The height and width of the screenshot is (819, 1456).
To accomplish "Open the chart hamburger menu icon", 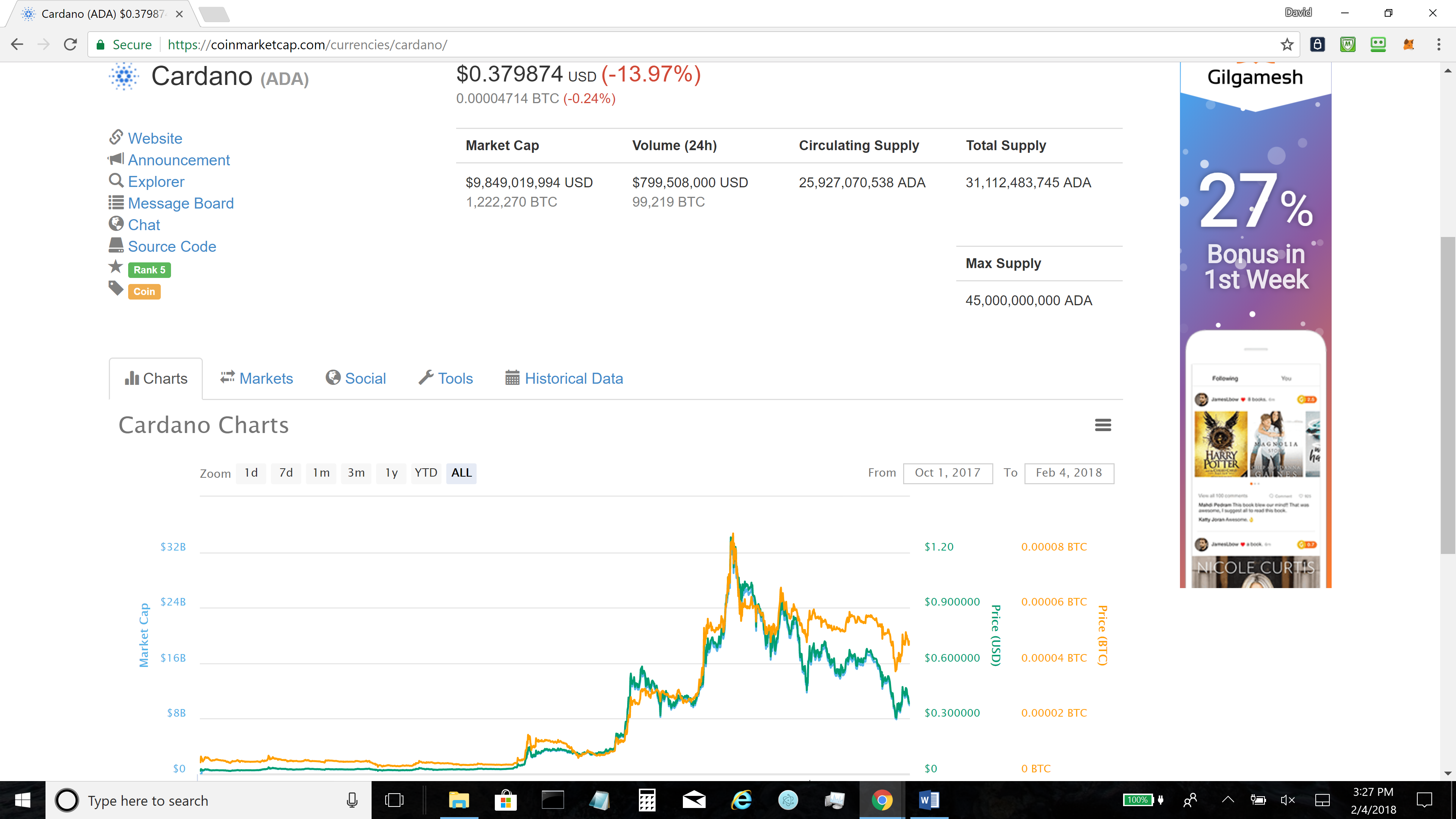I will [x=1103, y=425].
